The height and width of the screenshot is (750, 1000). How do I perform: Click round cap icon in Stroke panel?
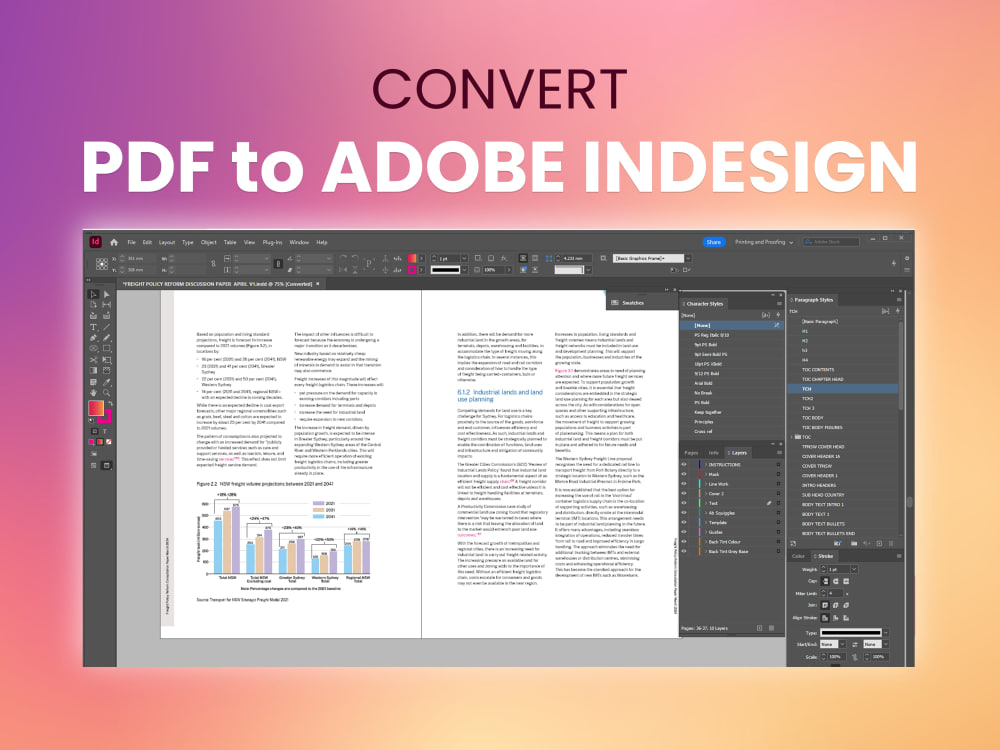point(835,582)
